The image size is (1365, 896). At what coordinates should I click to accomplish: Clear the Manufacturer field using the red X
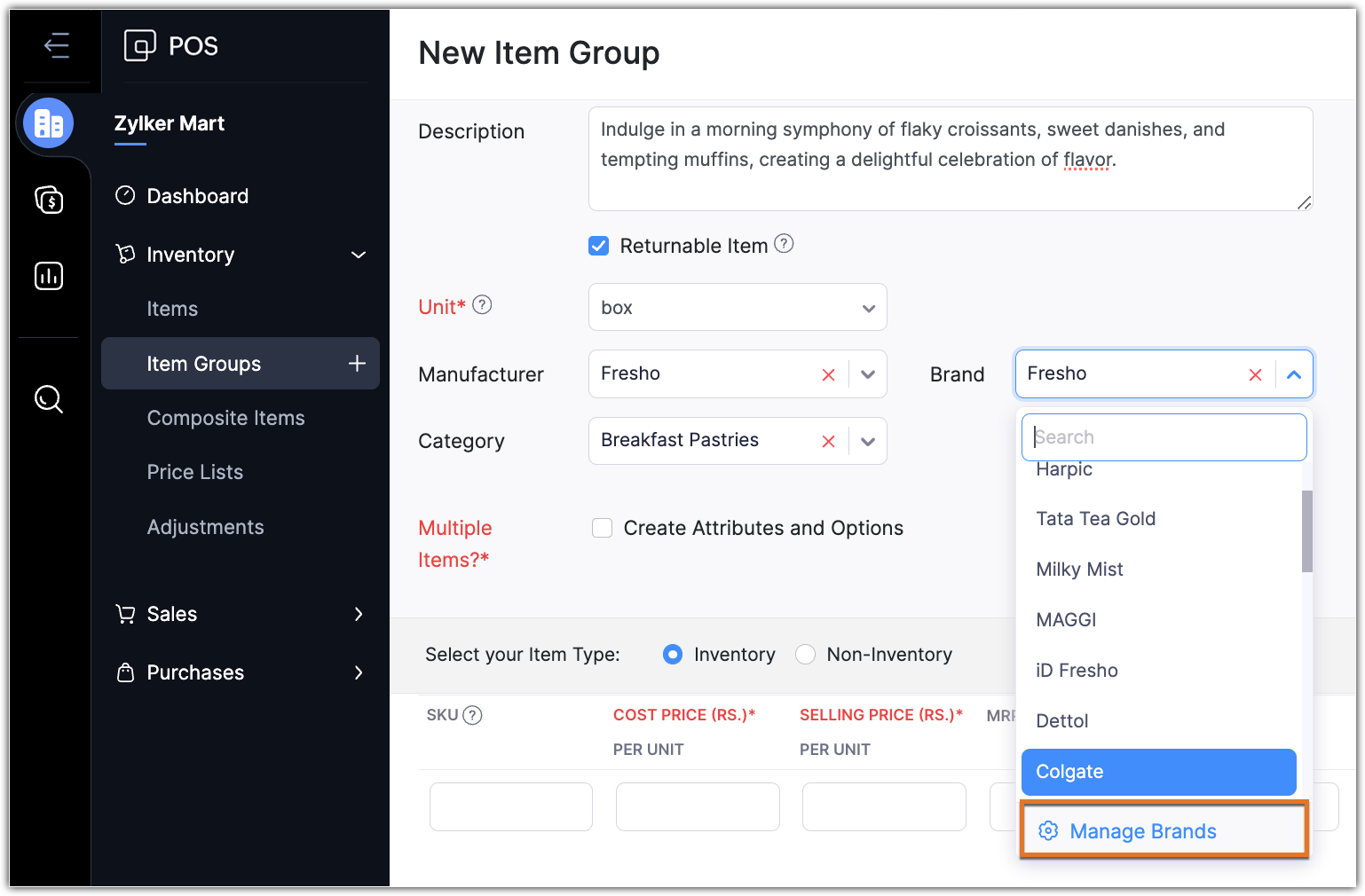click(x=828, y=374)
